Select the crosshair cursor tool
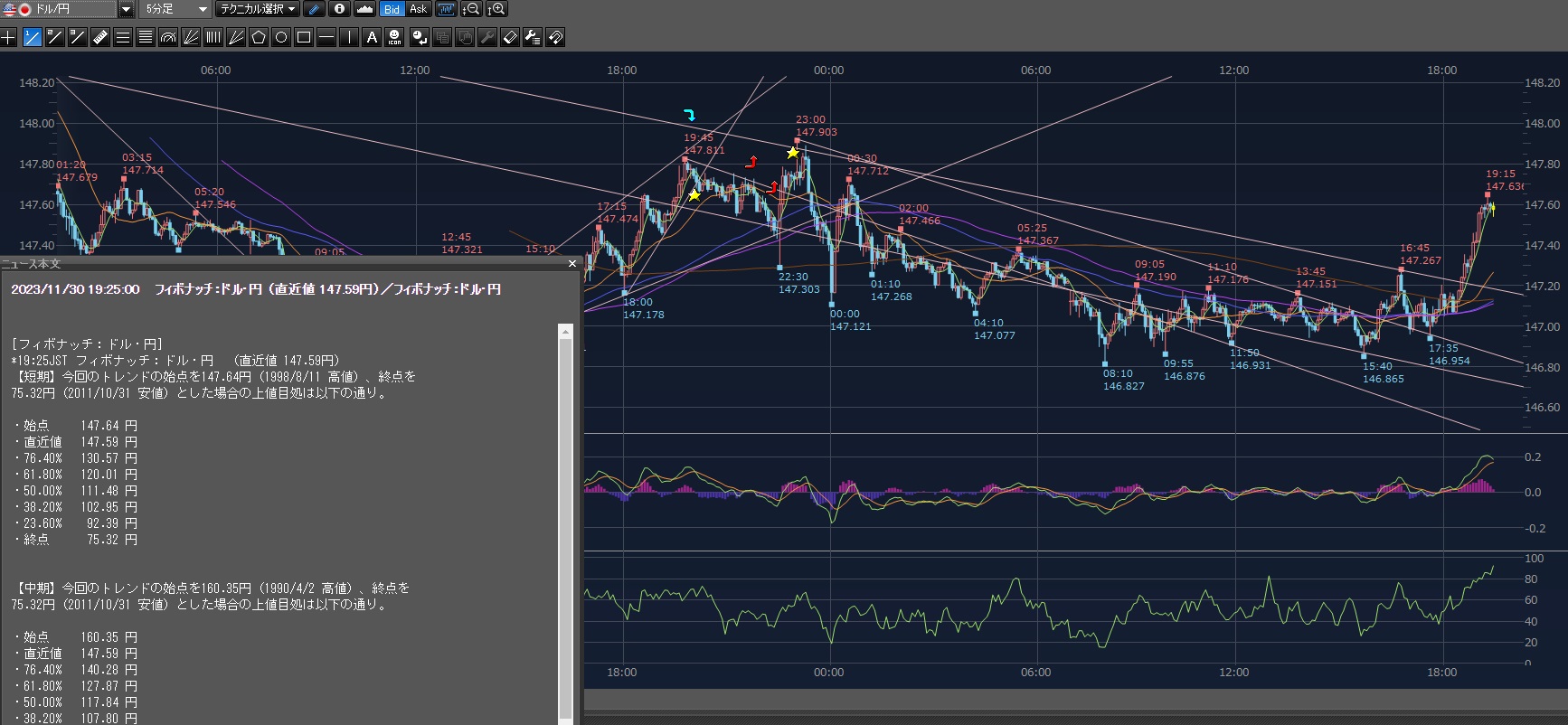Screen dimensions: 1568x725 tap(9, 37)
